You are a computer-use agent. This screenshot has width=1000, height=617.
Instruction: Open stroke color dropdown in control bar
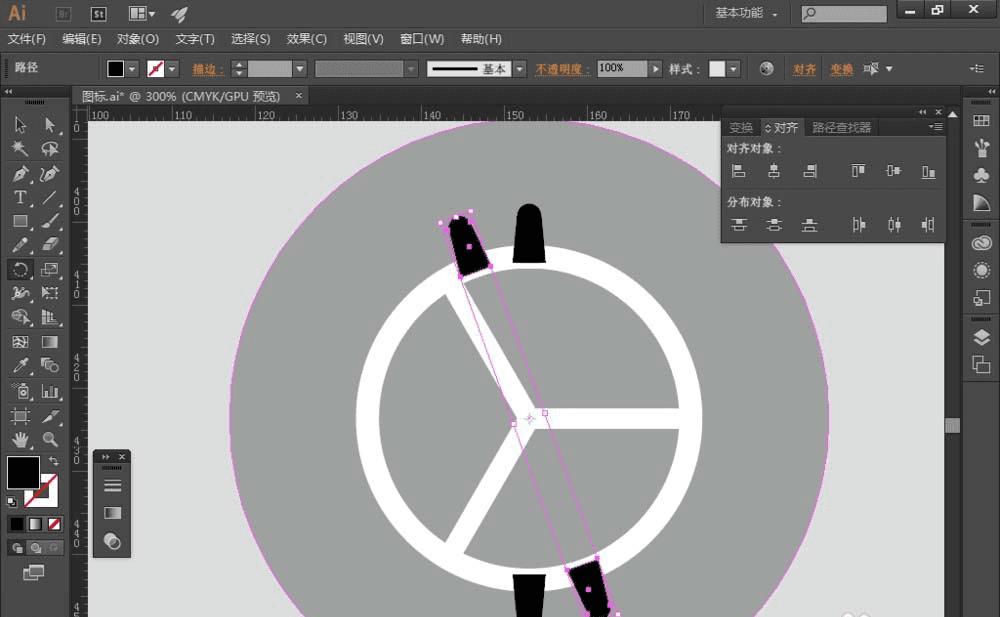point(172,69)
